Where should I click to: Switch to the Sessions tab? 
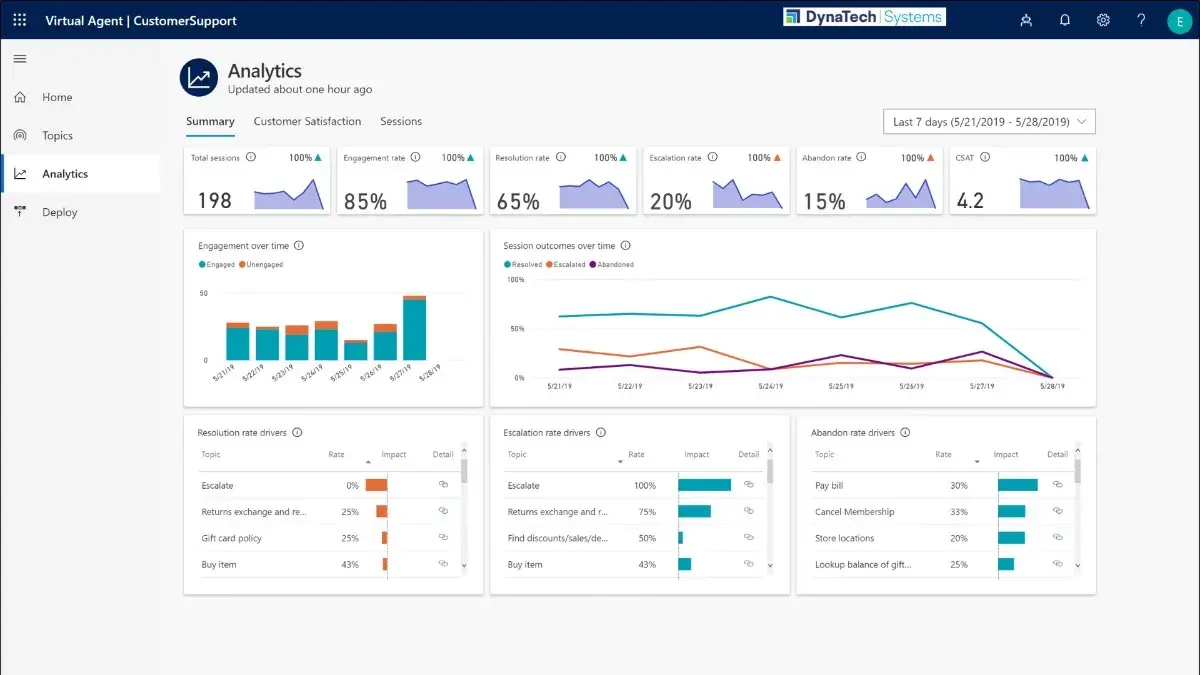[x=401, y=121]
